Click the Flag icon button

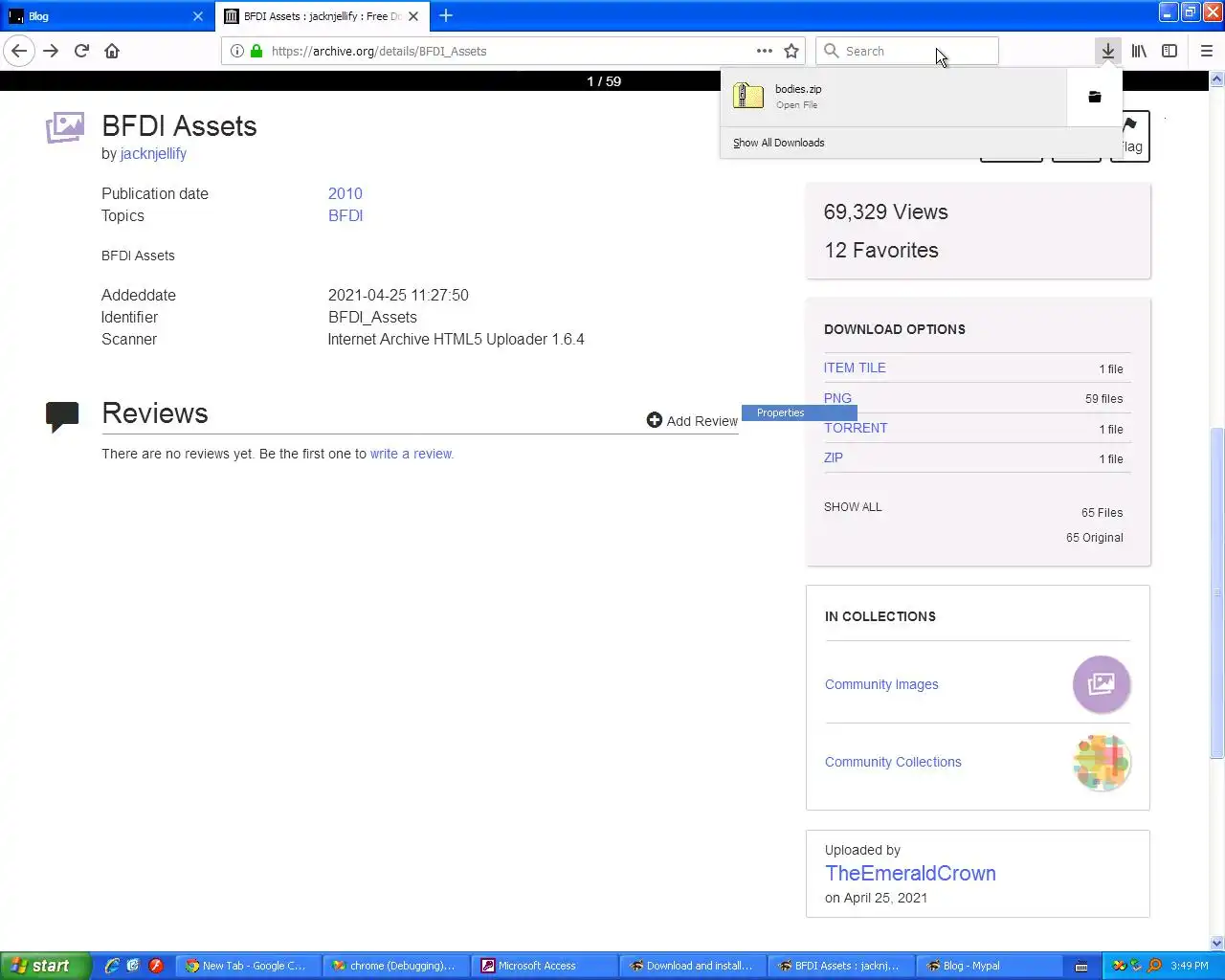pyautogui.click(x=1129, y=136)
